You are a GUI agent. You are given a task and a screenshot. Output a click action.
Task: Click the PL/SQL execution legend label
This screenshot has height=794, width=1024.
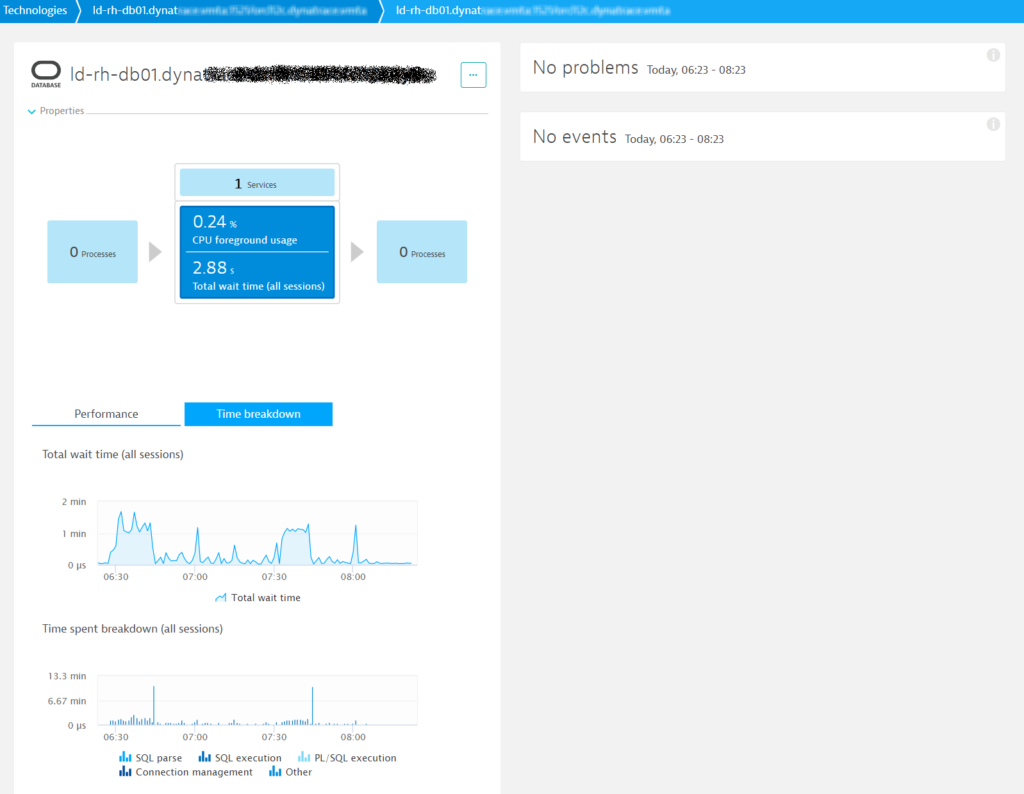[x=355, y=758]
